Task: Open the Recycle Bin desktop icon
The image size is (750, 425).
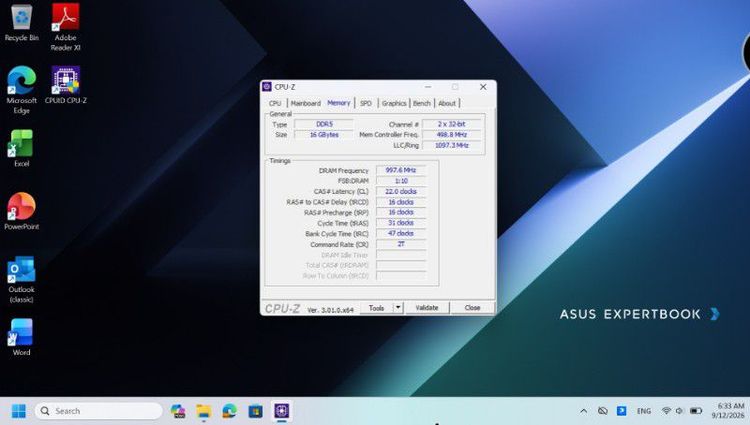Action: click(x=22, y=22)
